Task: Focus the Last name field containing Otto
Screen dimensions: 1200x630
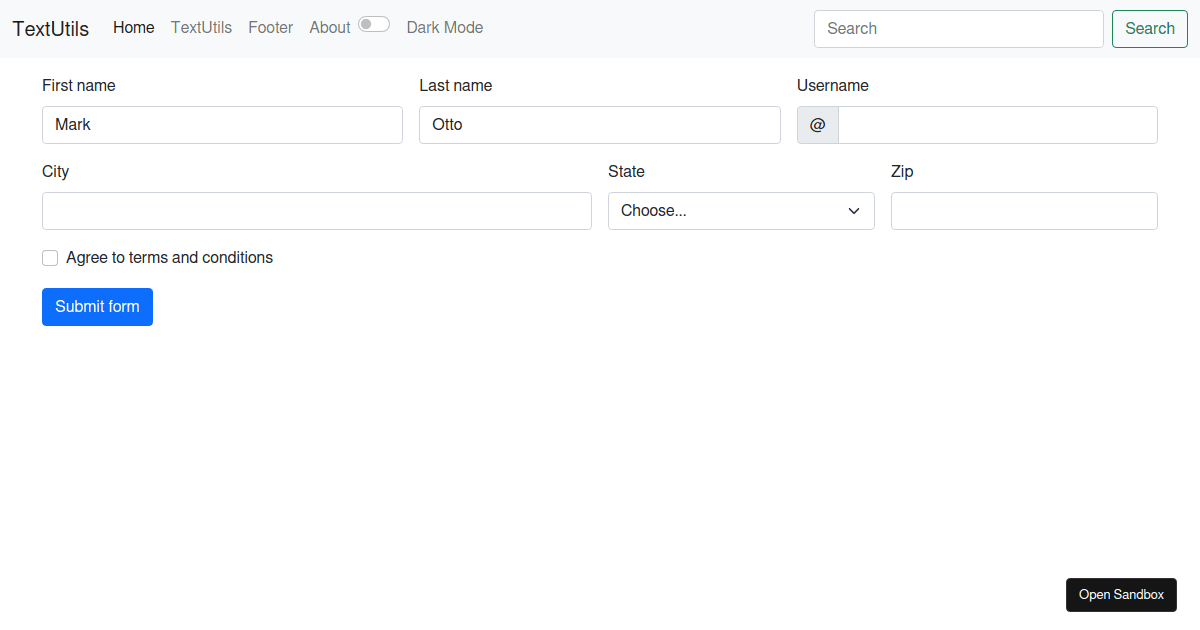Action: (599, 124)
